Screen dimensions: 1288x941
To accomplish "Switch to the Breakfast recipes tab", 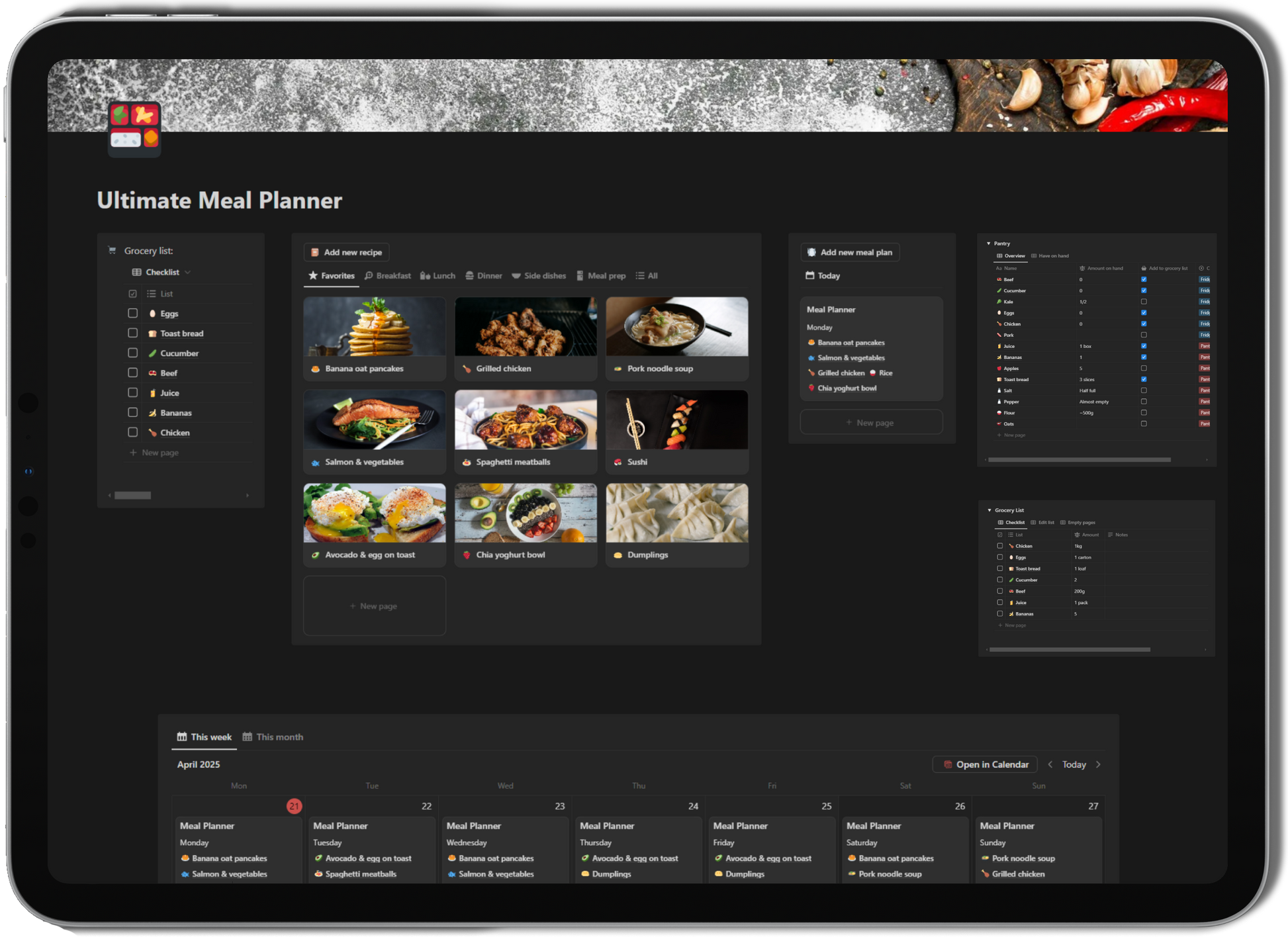I will [388, 276].
